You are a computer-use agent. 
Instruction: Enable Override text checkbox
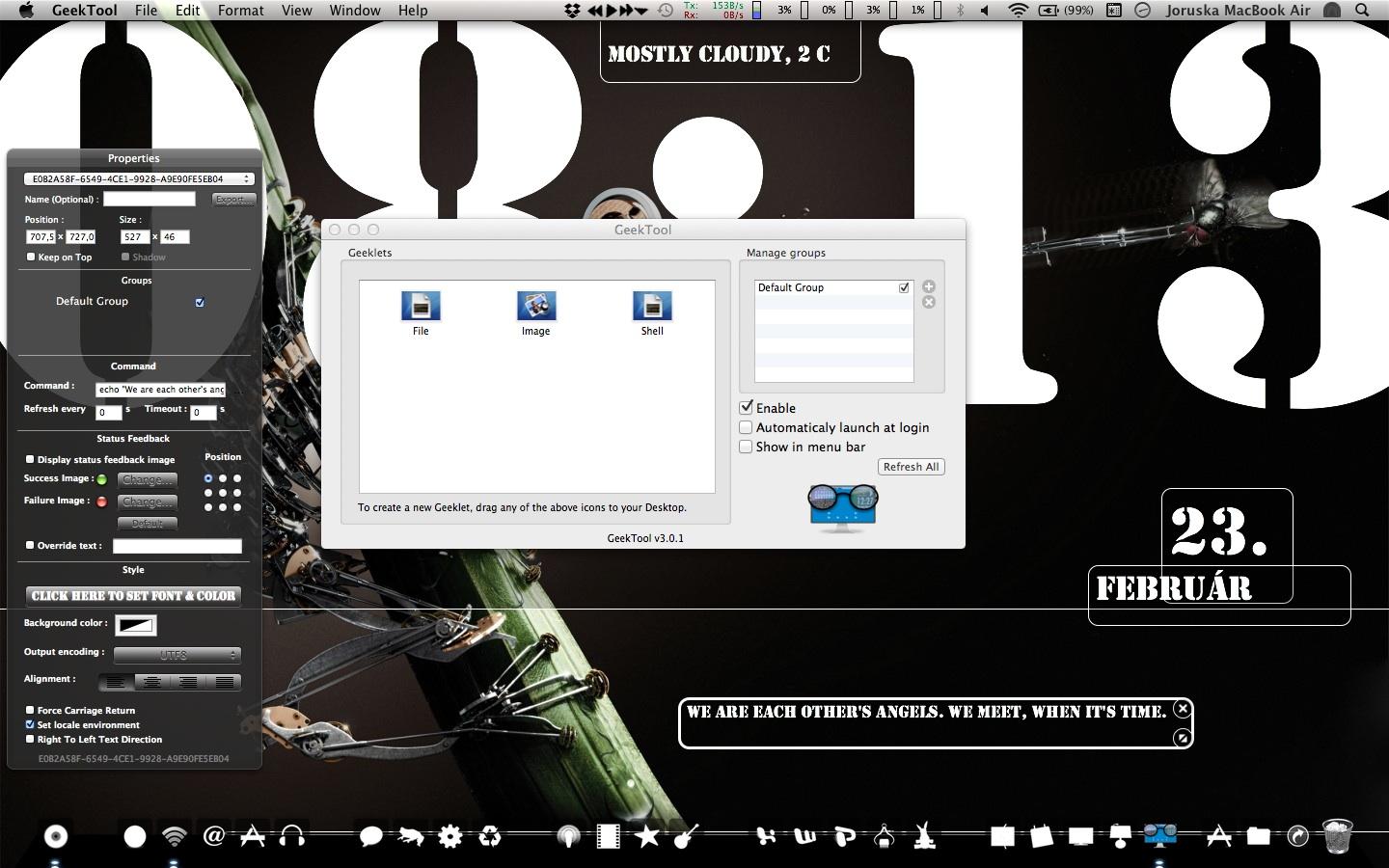coord(30,545)
